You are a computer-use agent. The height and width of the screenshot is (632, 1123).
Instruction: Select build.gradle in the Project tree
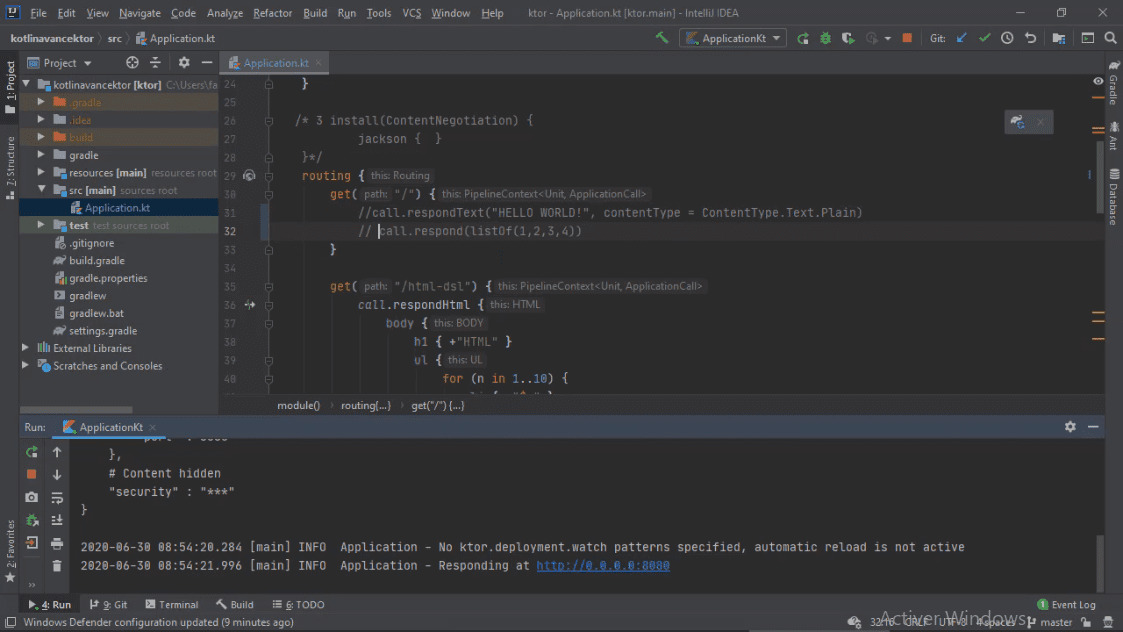(97, 261)
